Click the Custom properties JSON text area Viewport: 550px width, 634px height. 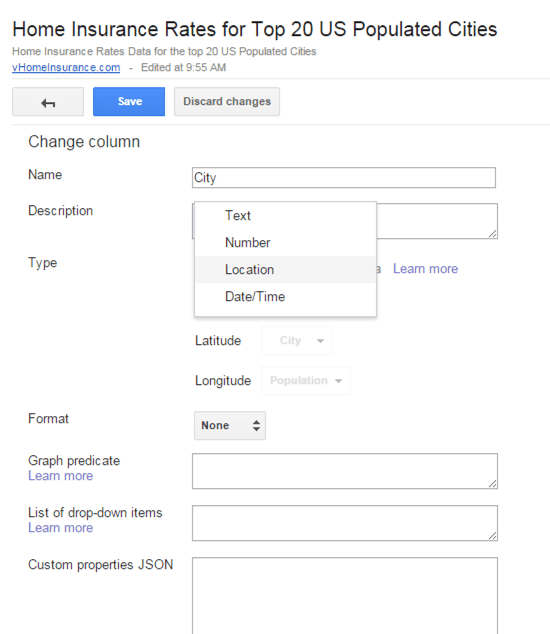click(345, 596)
